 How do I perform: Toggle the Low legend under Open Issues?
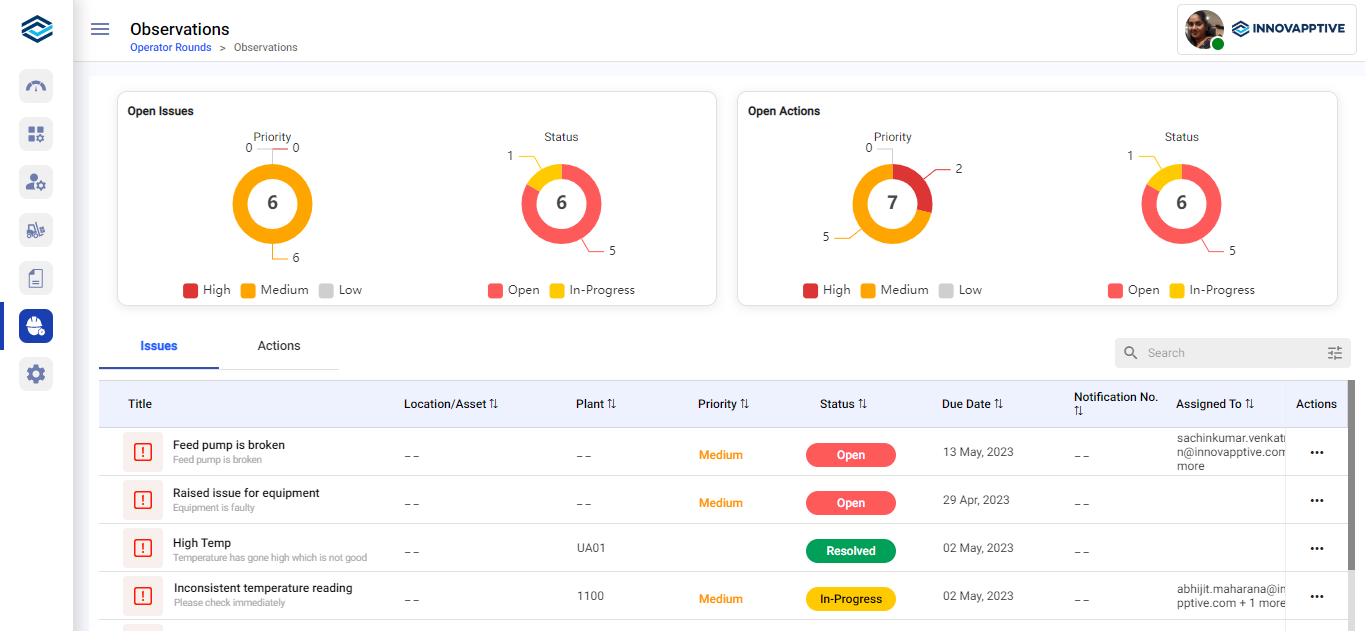coord(341,290)
